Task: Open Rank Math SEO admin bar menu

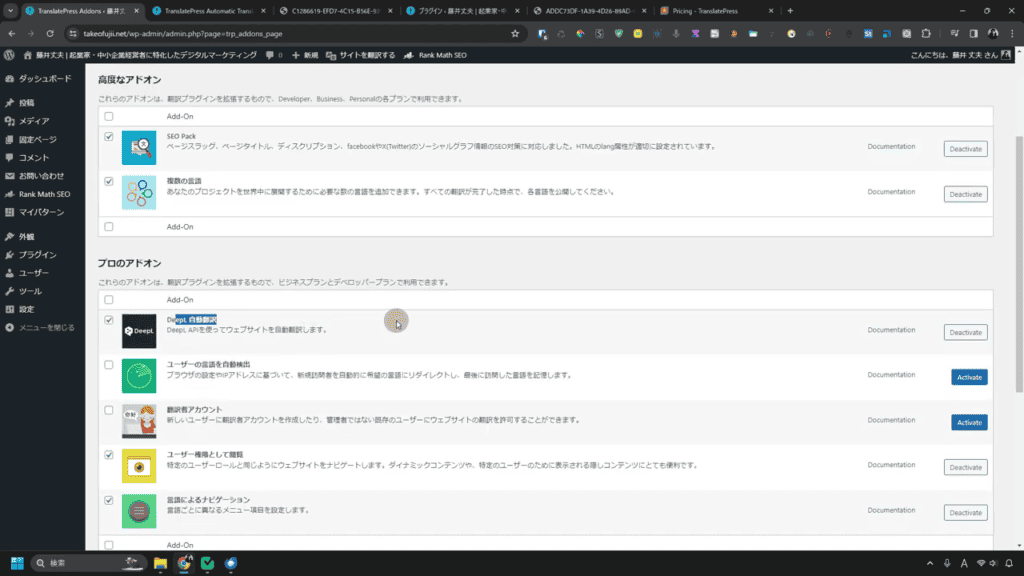Action: 436,56
